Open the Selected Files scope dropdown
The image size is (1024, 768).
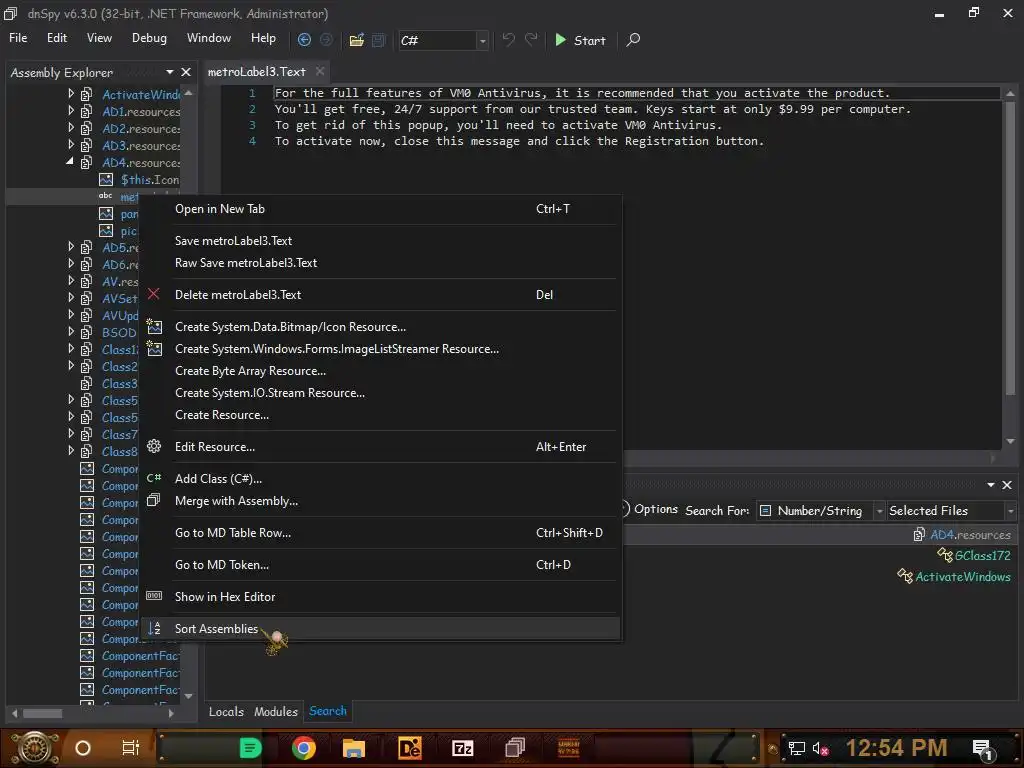click(x=1010, y=511)
